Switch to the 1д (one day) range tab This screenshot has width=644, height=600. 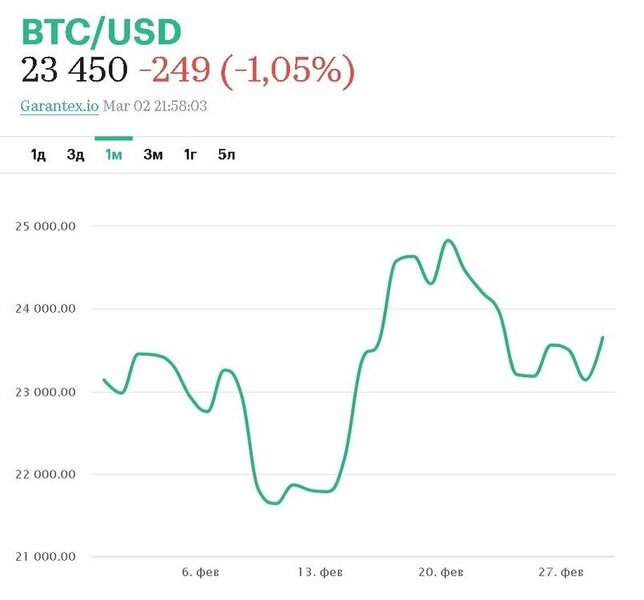click(x=38, y=154)
